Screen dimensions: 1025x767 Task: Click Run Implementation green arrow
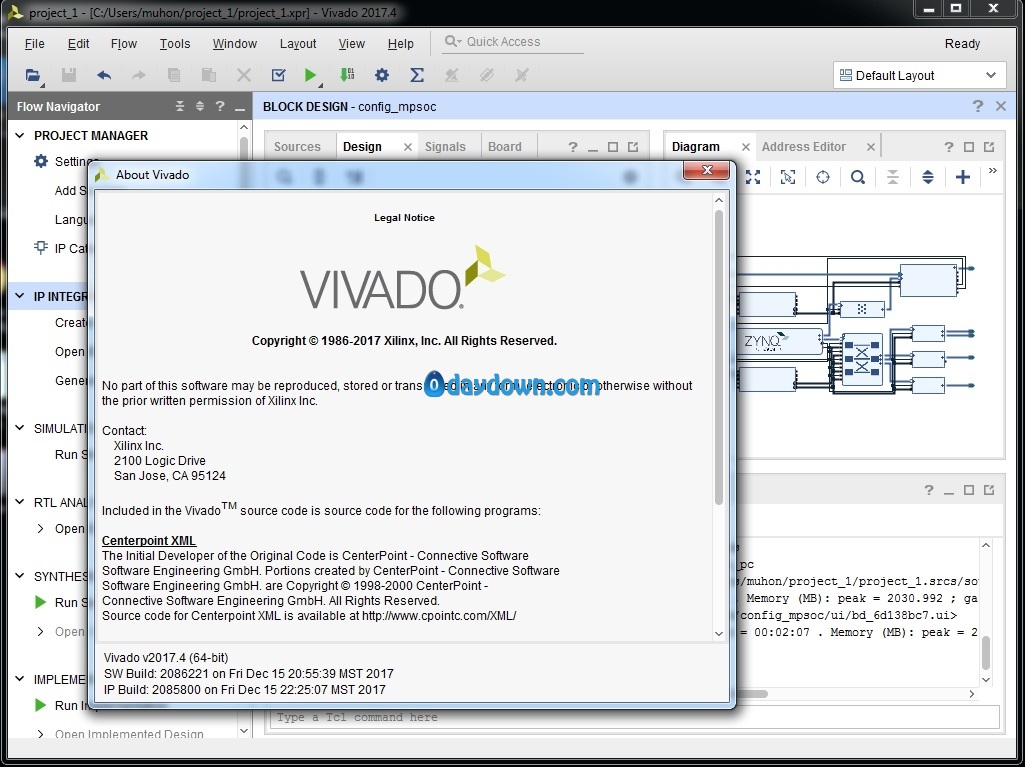41,706
